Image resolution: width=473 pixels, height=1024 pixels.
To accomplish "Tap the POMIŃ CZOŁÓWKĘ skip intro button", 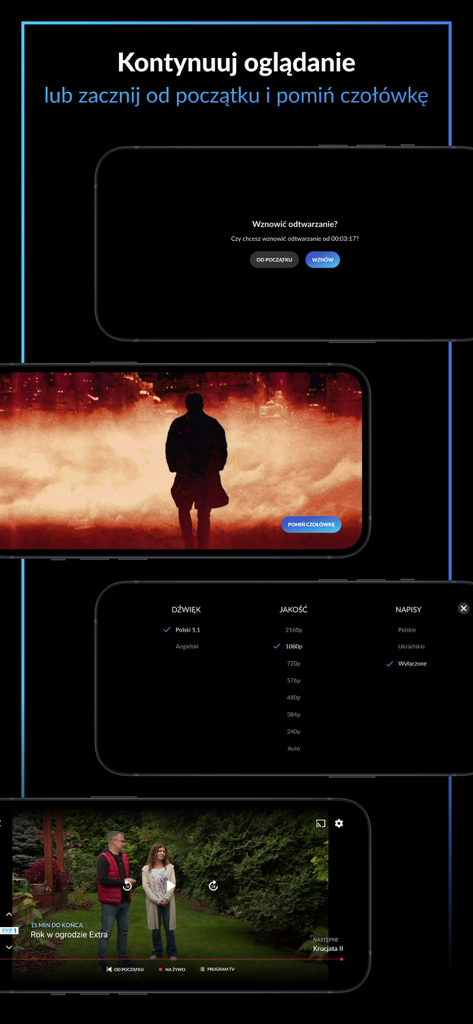I will (311, 524).
